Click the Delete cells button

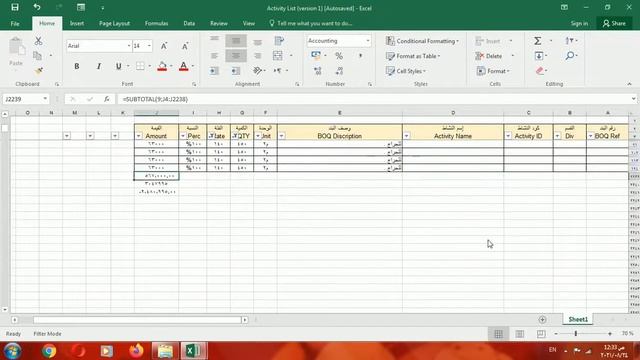(489, 56)
